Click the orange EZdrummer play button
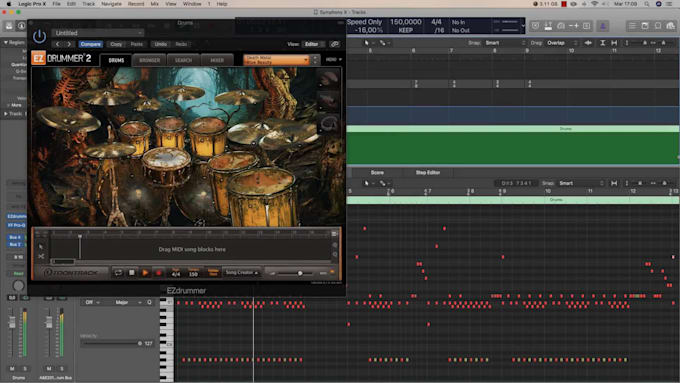 [x=145, y=272]
